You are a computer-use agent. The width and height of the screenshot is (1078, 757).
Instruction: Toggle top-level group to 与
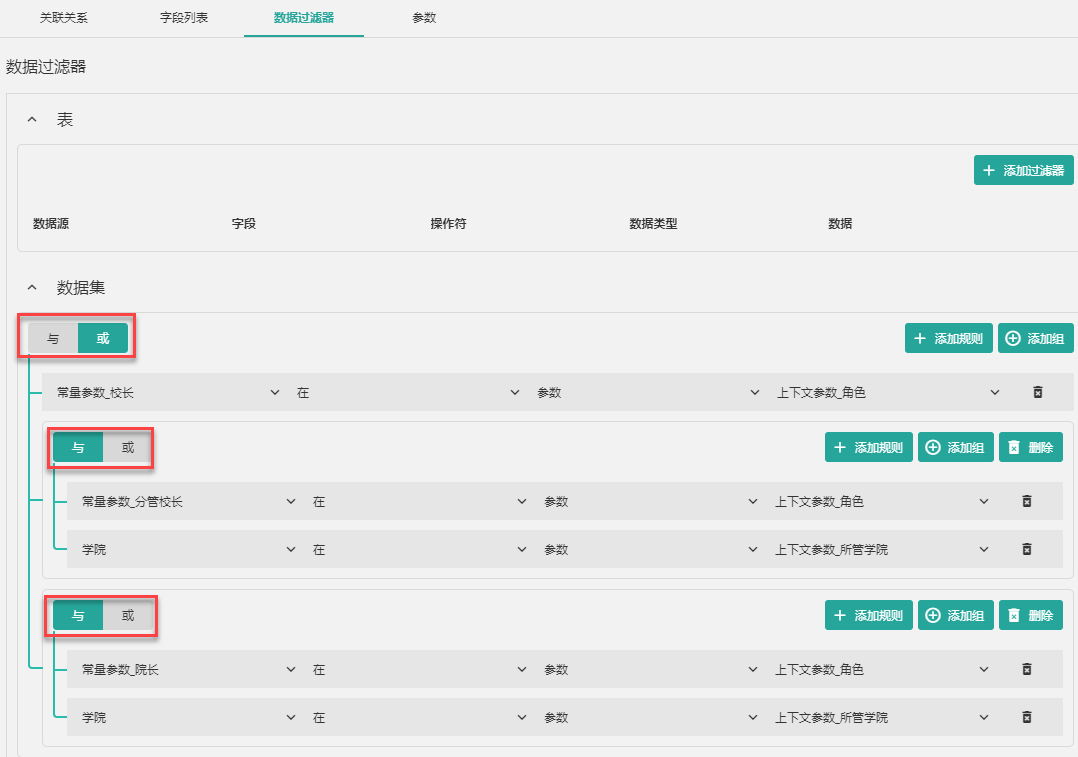pyautogui.click(x=53, y=338)
